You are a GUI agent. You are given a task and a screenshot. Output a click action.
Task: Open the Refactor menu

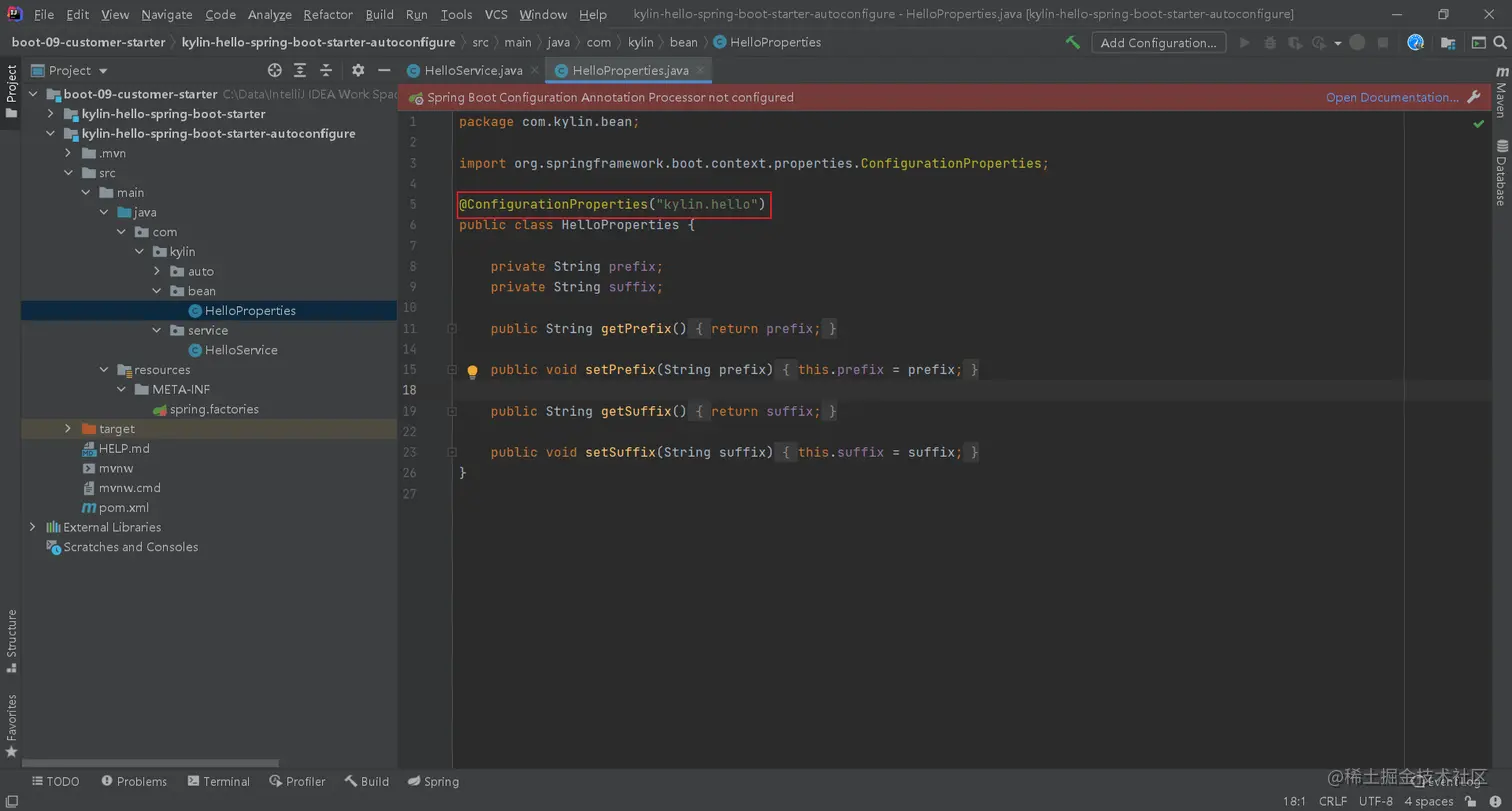click(x=328, y=14)
